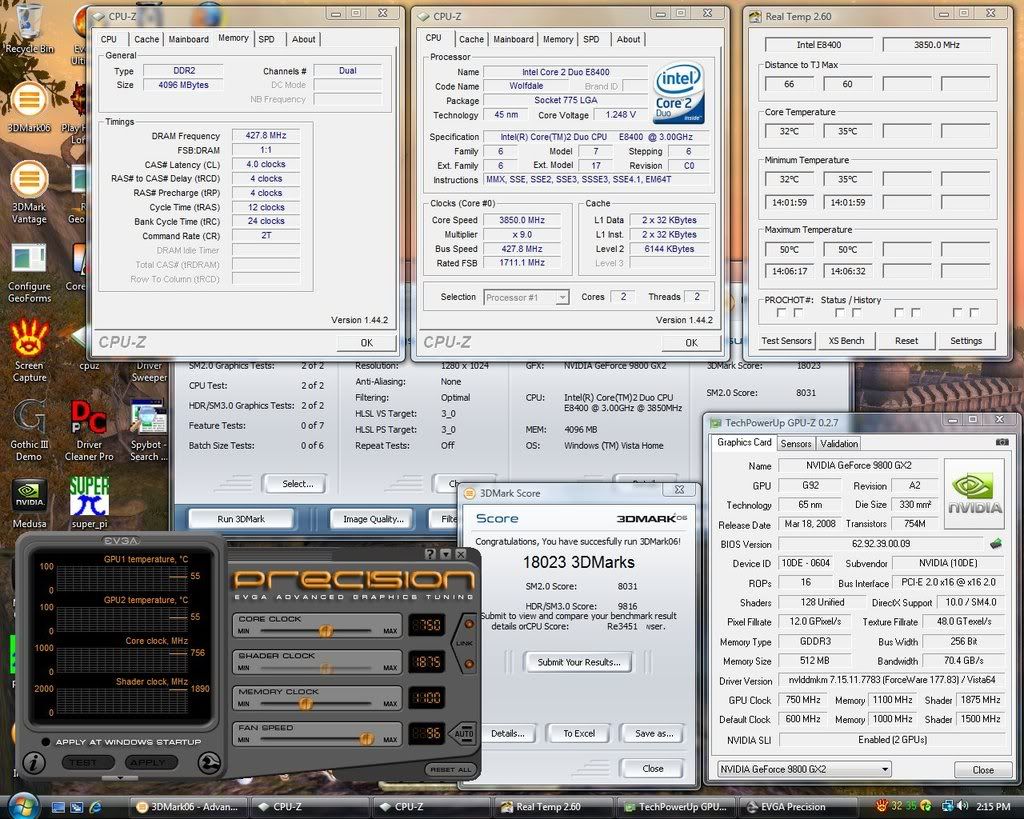Image resolution: width=1024 pixels, height=819 pixels.
Task: Open the Mainboard tab in the CPU-Z memory window
Action: point(189,39)
